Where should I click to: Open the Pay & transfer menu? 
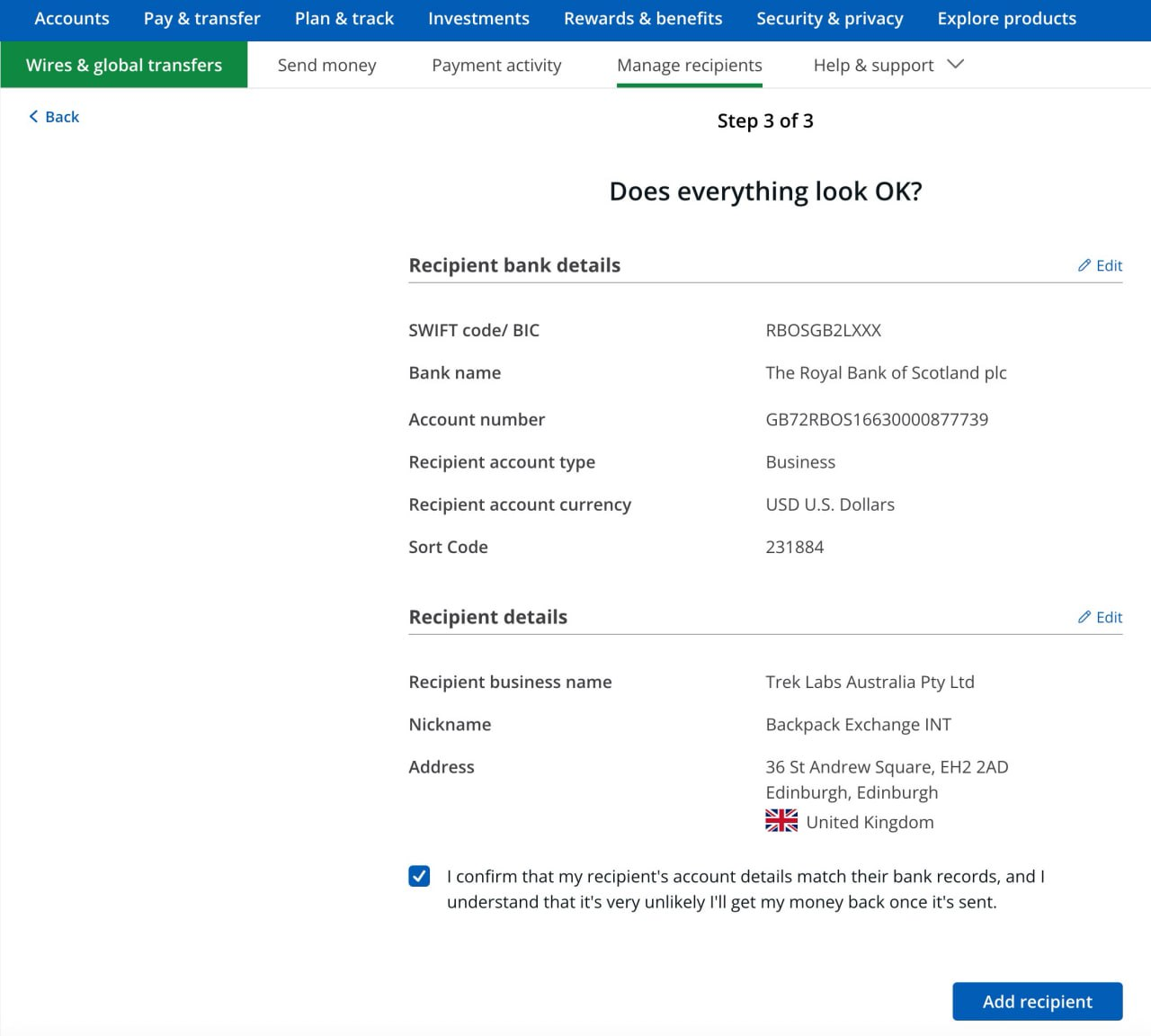click(x=201, y=19)
